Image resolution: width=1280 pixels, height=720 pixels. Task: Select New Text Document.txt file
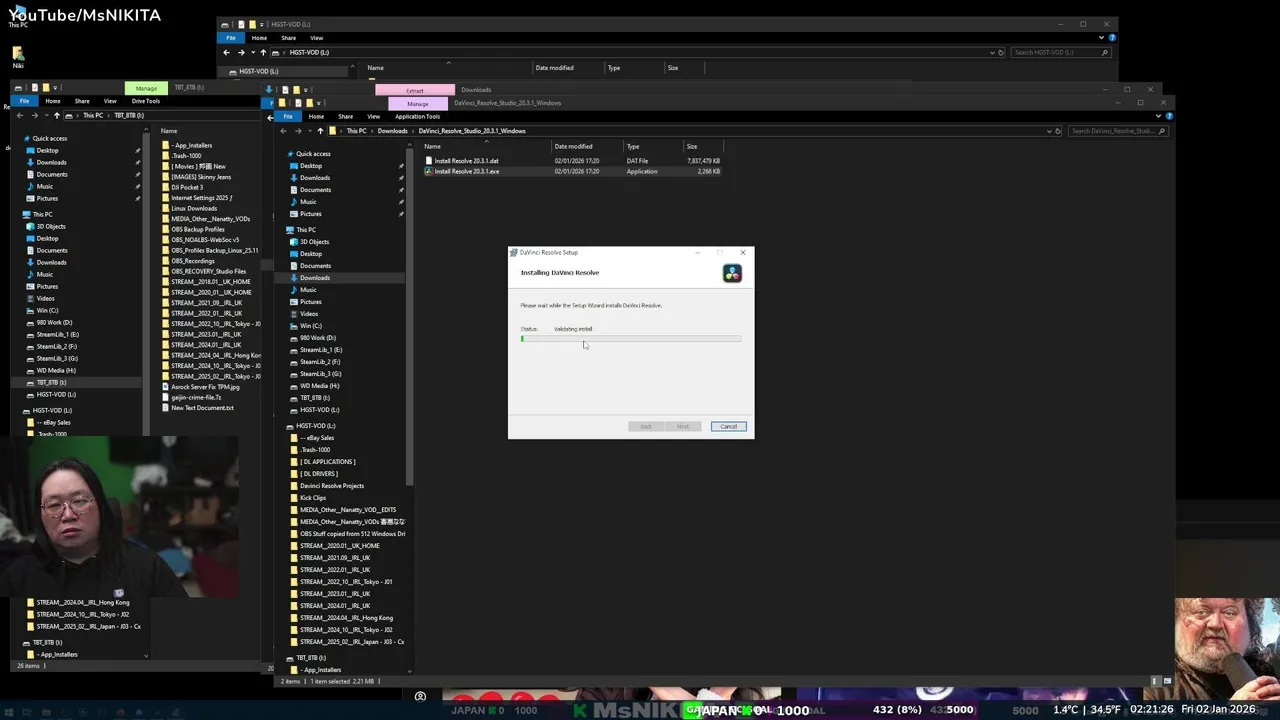pyautogui.click(x=202, y=408)
